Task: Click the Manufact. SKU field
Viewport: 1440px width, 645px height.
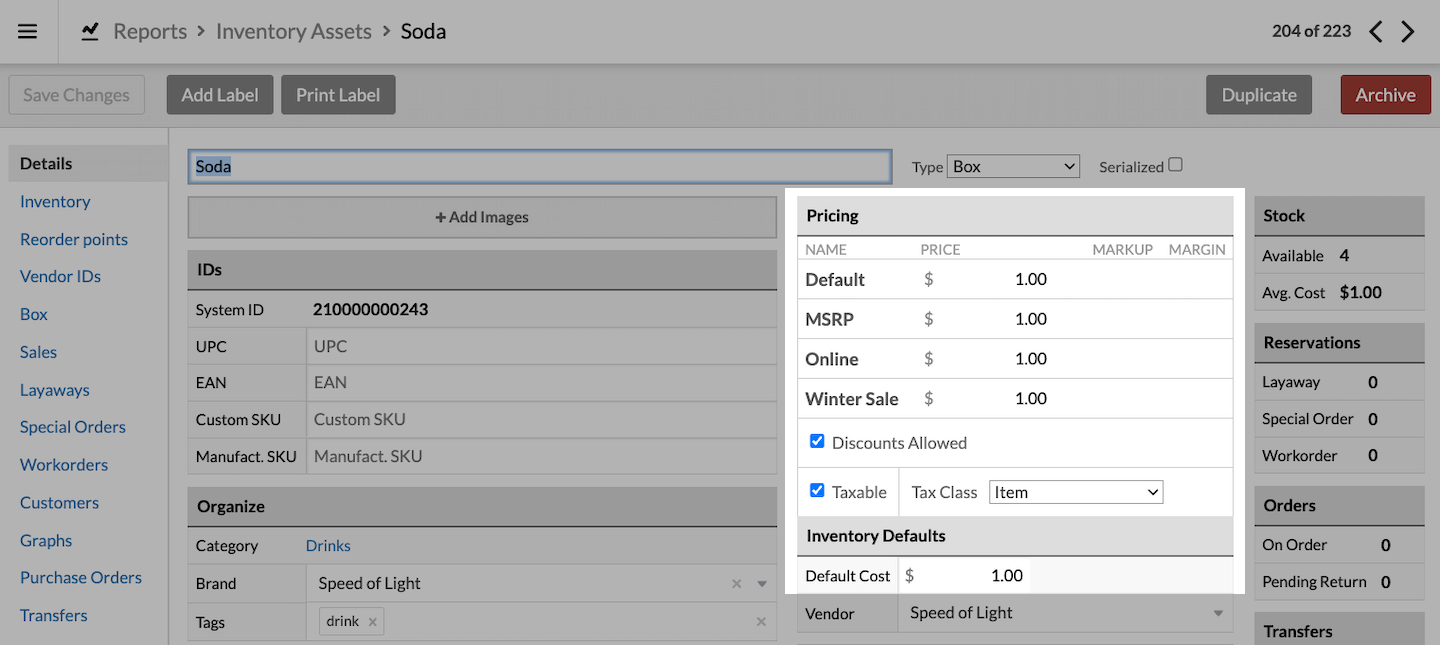Action: click(x=541, y=457)
